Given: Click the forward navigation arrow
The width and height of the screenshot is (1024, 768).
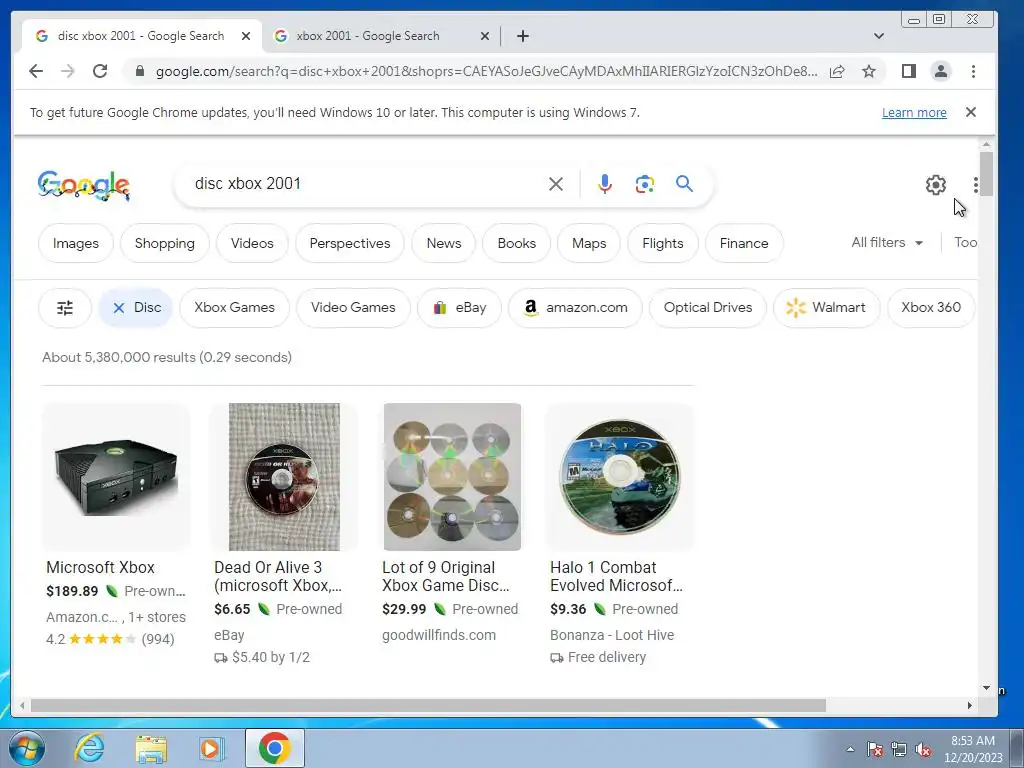Looking at the screenshot, I should 68,71.
